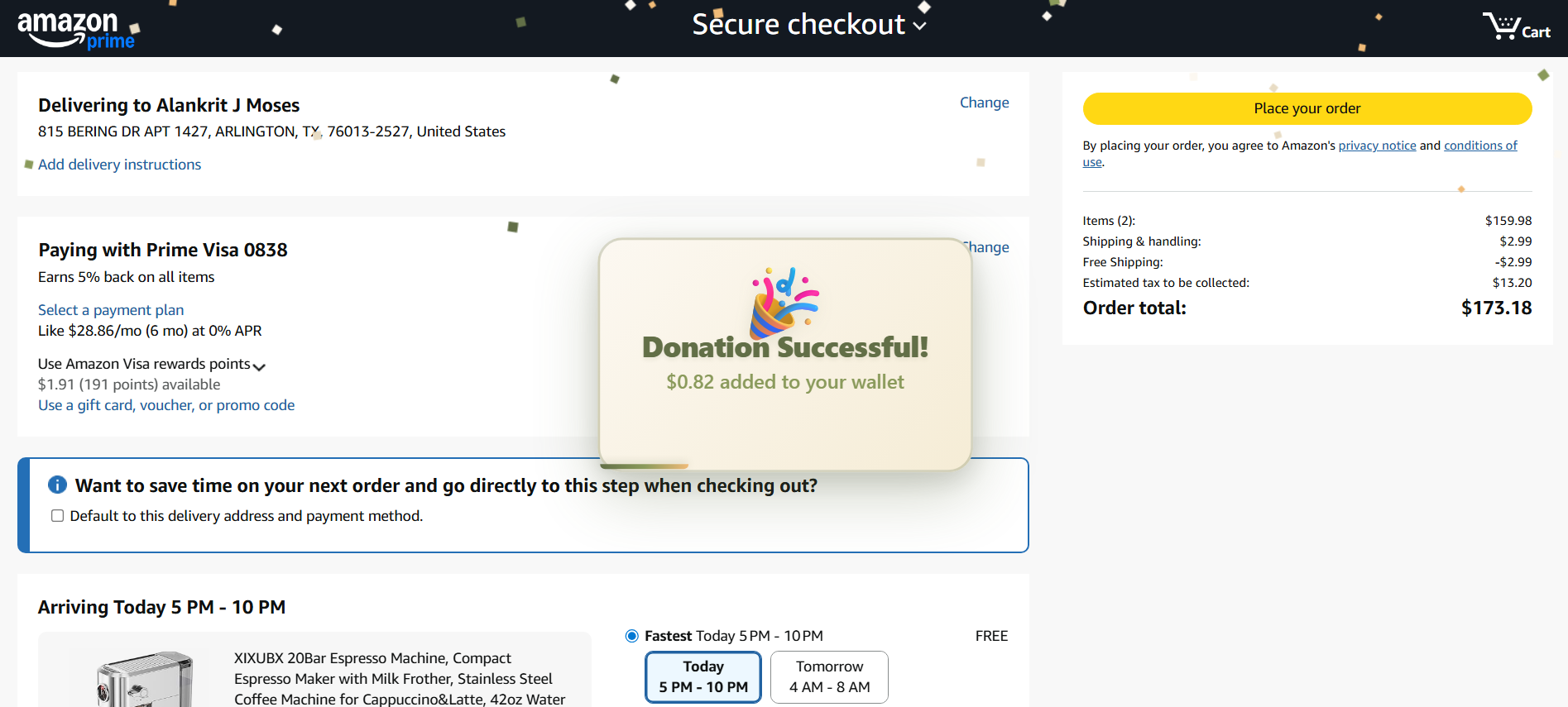Open the conditions of use link
The image size is (1568, 707).
click(x=1479, y=146)
